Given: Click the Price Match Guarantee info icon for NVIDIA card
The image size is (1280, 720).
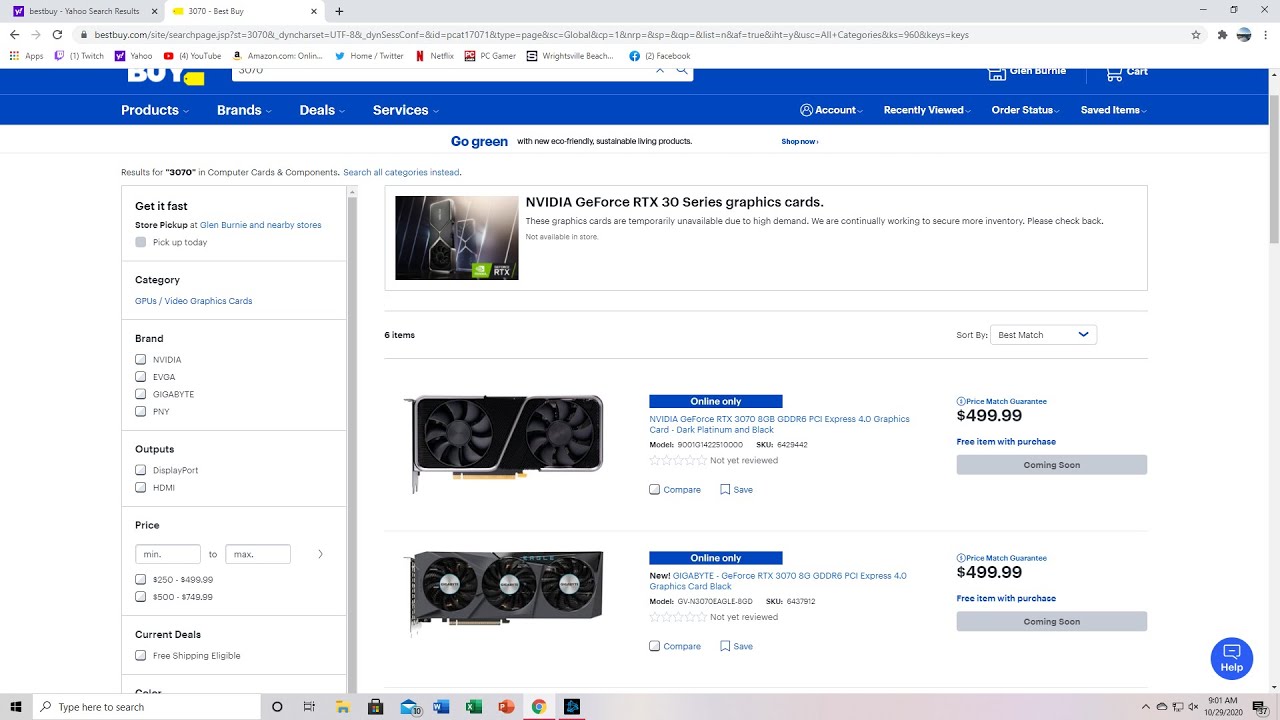Looking at the screenshot, I should tap(961, 401).
